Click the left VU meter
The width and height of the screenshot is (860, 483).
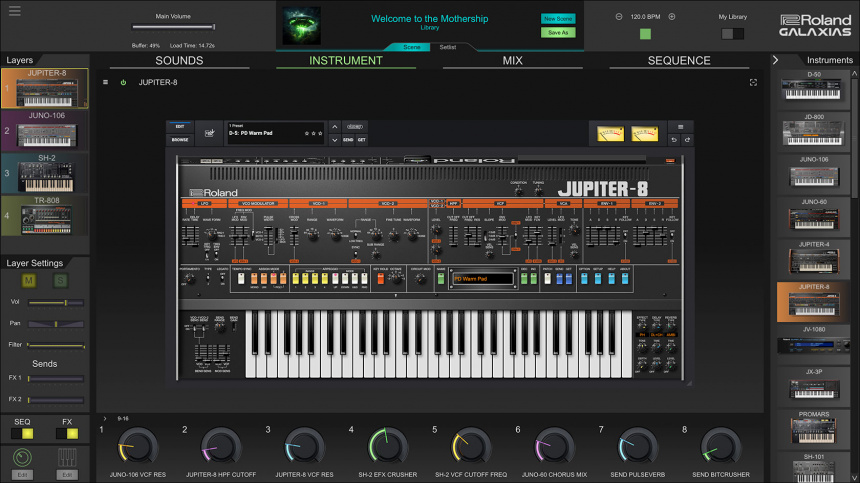610,133
